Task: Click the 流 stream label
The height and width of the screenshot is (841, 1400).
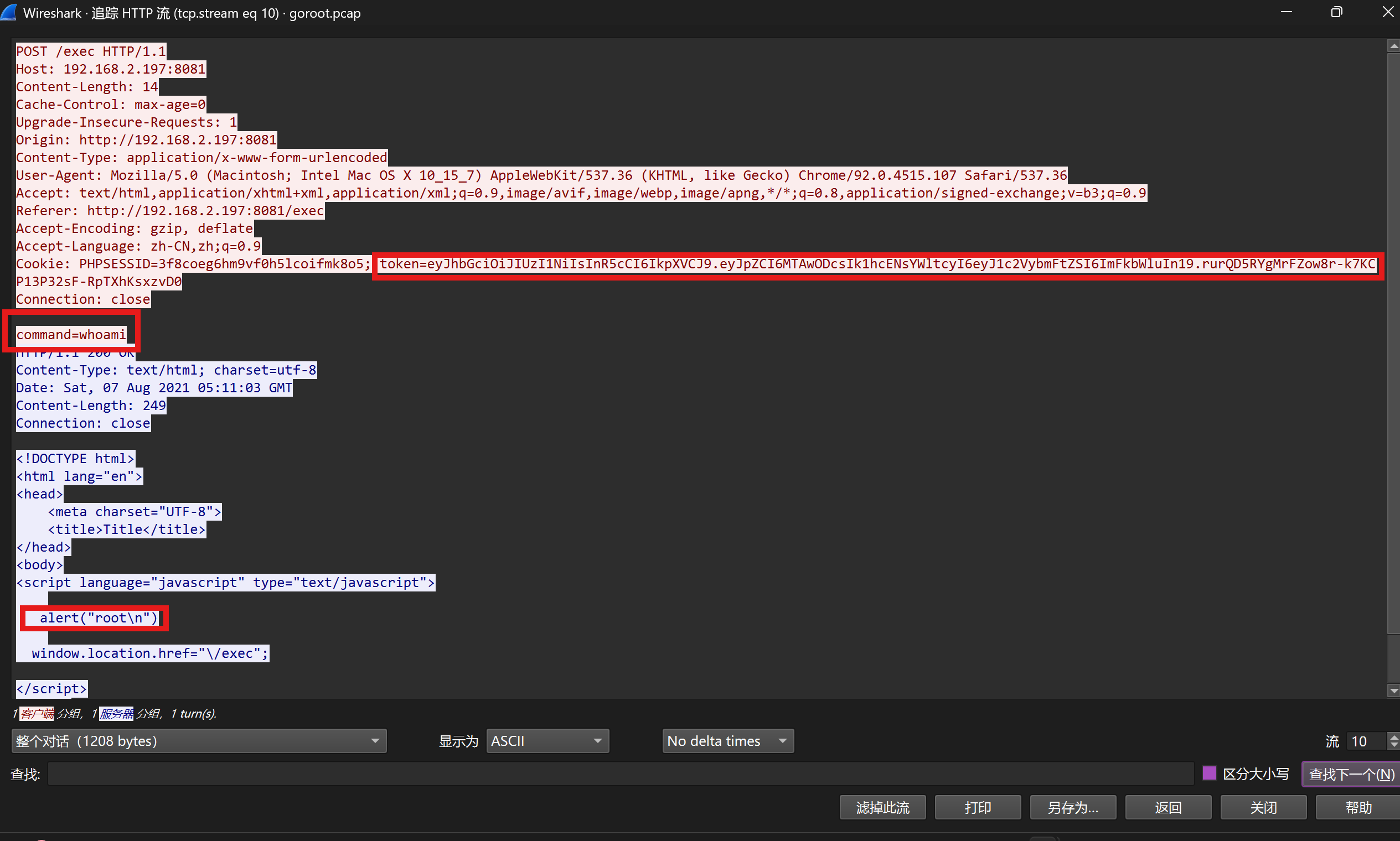Action: coord(1332,741)
